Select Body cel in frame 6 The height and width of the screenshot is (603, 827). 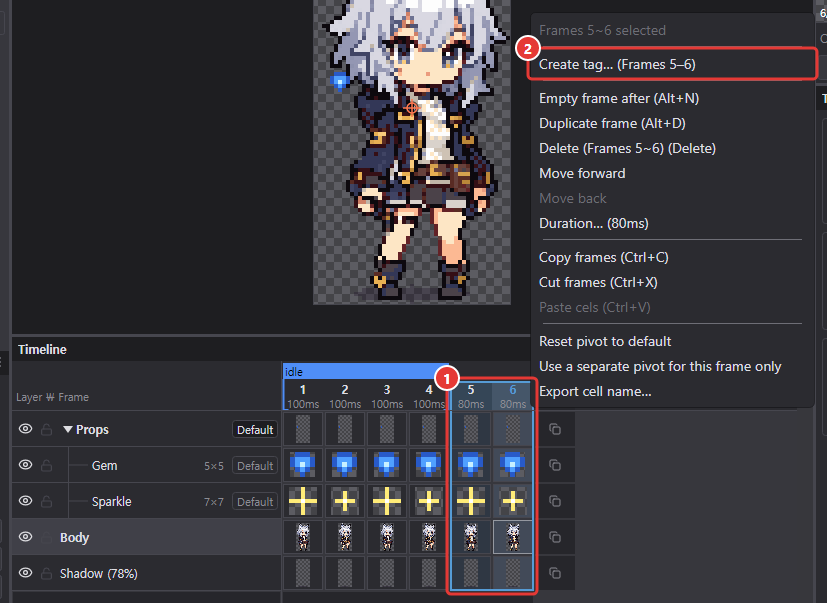coord(513,537)
